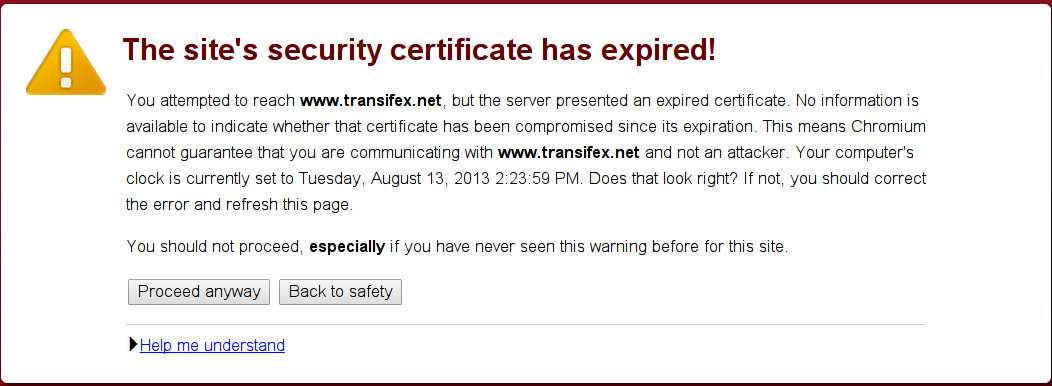Open the Help me understand link
Viewport: 1052px width, 386px height.
point(212,346)
